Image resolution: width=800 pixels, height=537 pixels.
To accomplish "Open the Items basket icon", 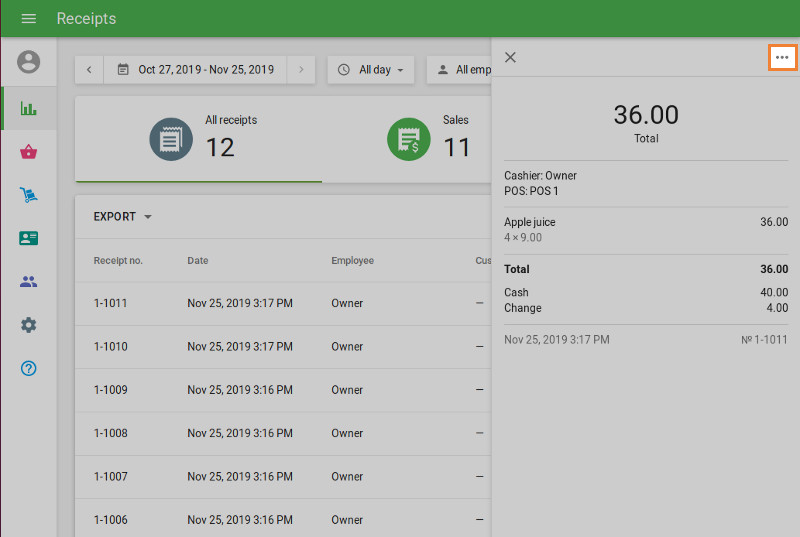I will (29, 152).
